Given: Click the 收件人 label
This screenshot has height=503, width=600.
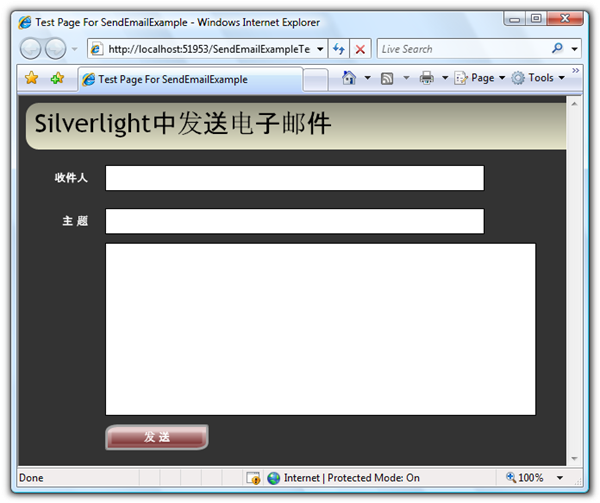Looking at the screenshot, I should click(71, 178).
